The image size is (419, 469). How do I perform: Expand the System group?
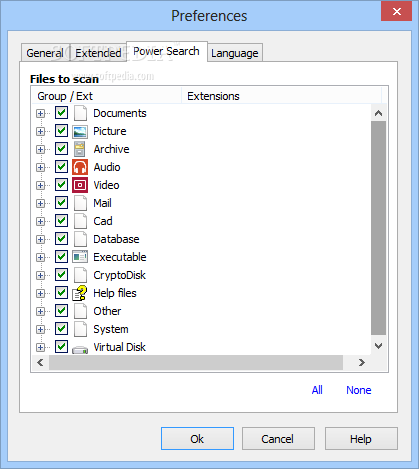click(x=40, y=330)
